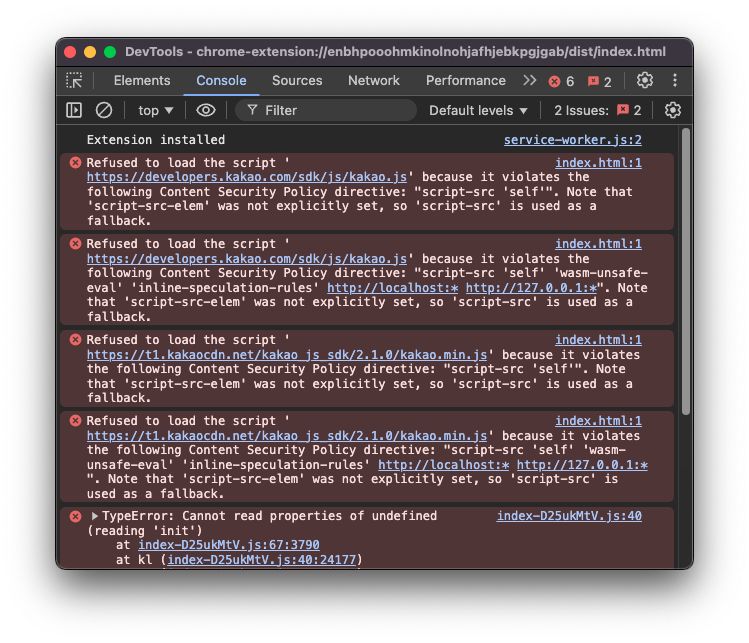Switch to the Sources tab
Image resolution: width=749 pixels, height=643 pixels.
(x=297, y=80)
